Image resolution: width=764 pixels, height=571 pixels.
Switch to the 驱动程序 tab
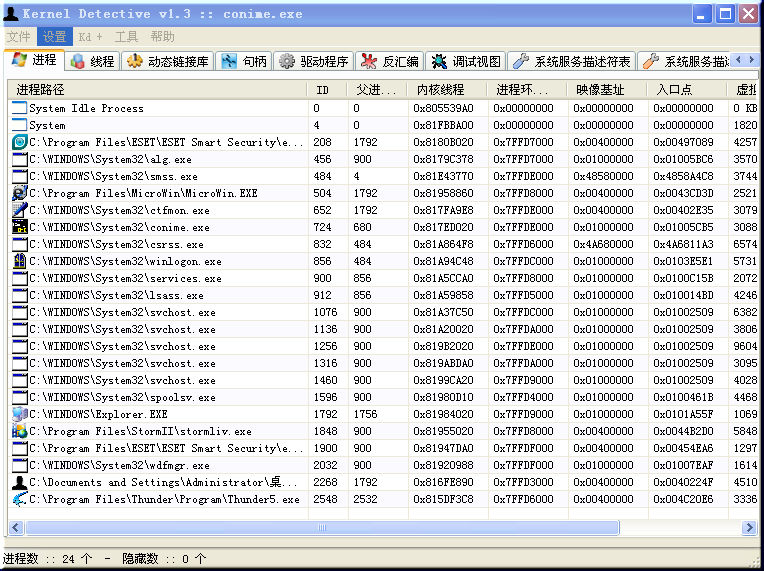point(314,61)
